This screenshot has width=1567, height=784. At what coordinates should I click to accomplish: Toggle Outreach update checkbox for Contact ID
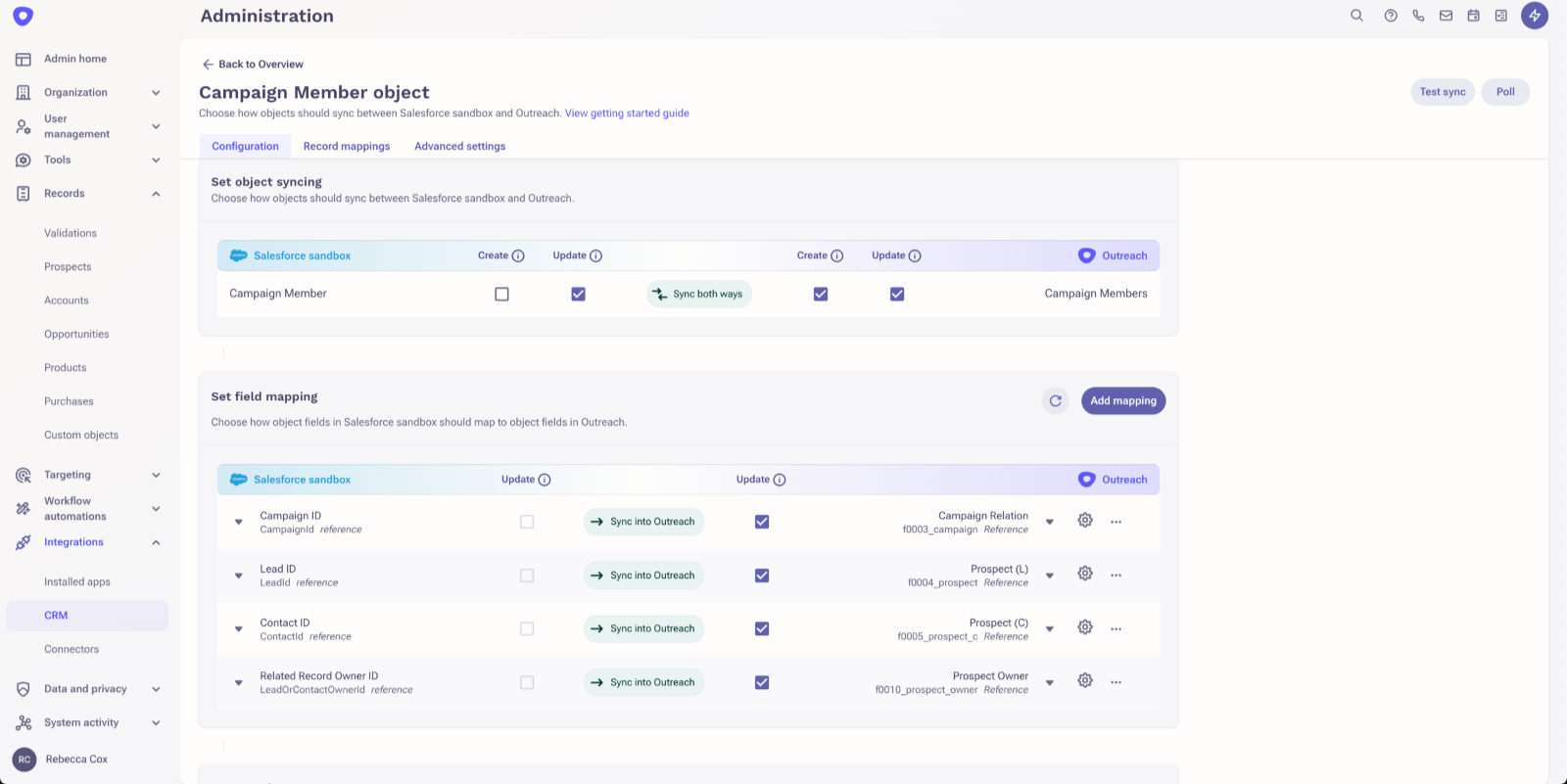tap(762, 628)
